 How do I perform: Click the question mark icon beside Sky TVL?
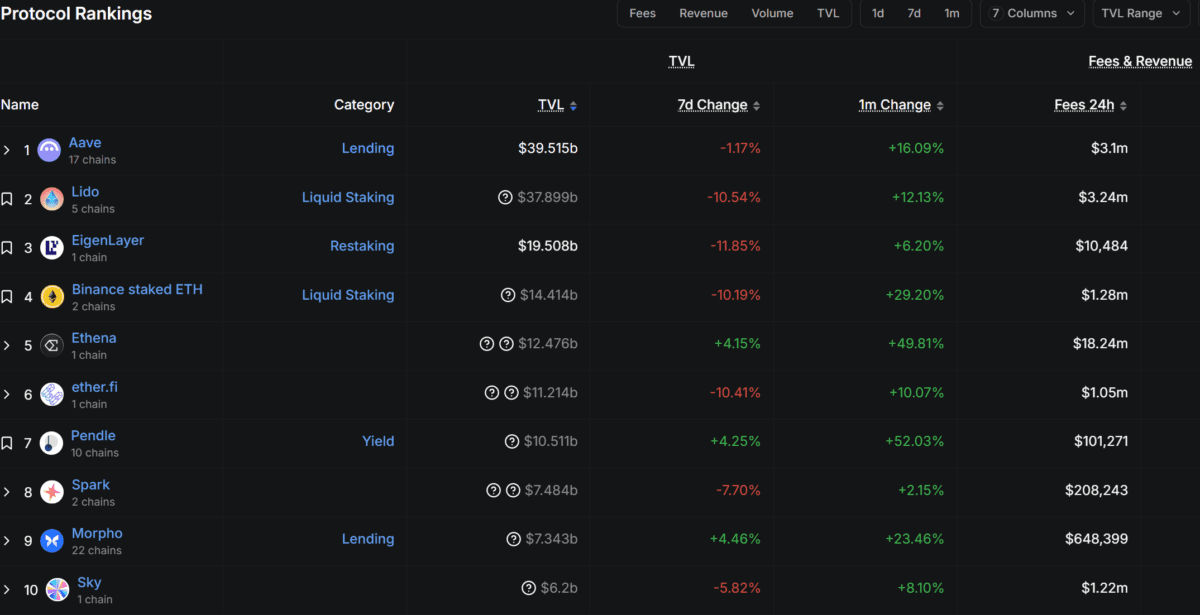528,588
